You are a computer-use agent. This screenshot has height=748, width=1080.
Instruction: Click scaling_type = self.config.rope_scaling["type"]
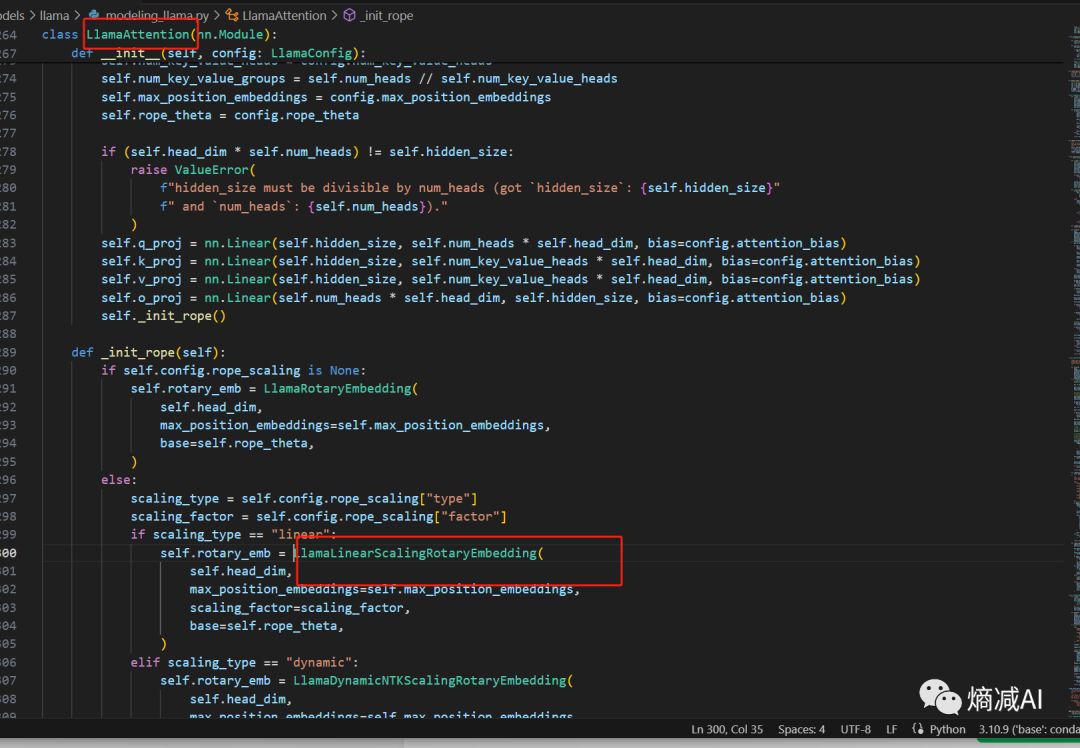(304, 498)
